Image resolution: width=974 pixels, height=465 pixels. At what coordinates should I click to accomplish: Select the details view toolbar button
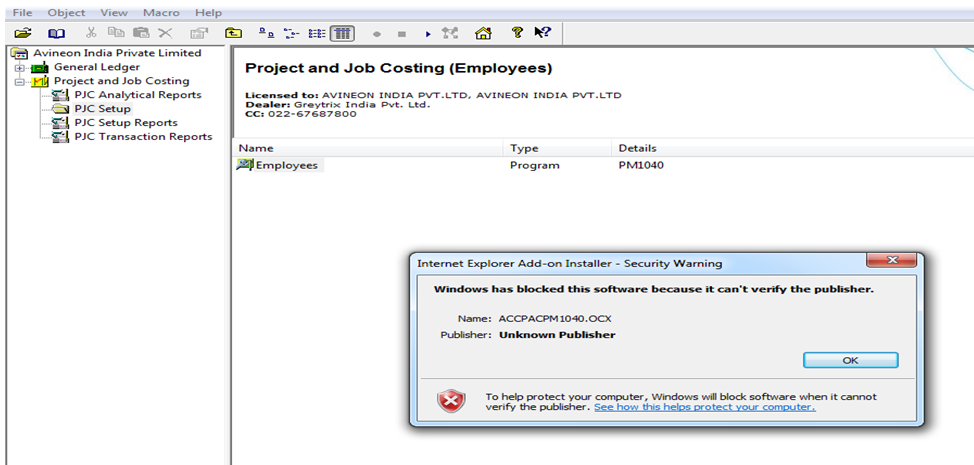[342, 34]
